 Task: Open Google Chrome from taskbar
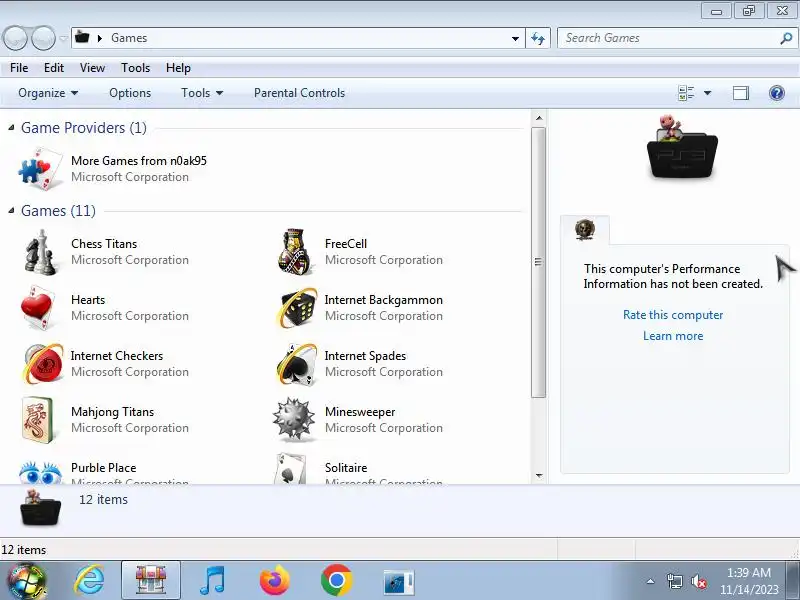[336, 581]
